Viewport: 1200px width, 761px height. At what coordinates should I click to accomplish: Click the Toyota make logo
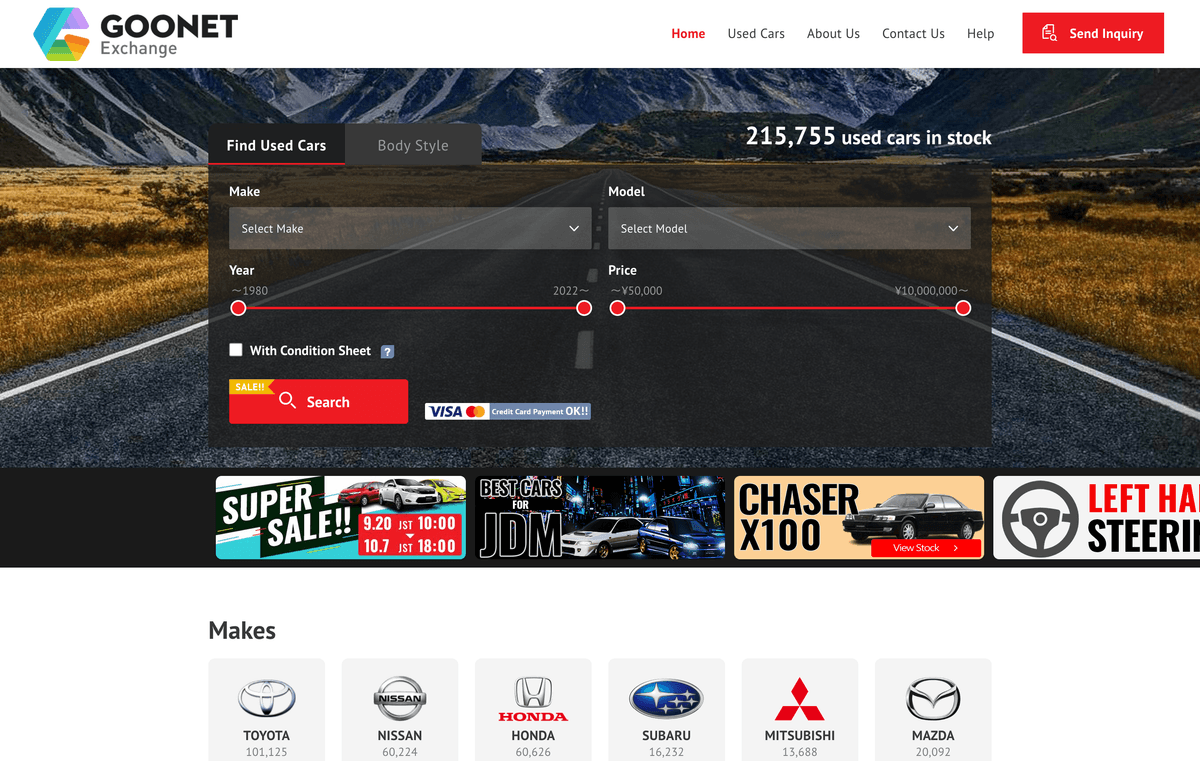point(266,699)
